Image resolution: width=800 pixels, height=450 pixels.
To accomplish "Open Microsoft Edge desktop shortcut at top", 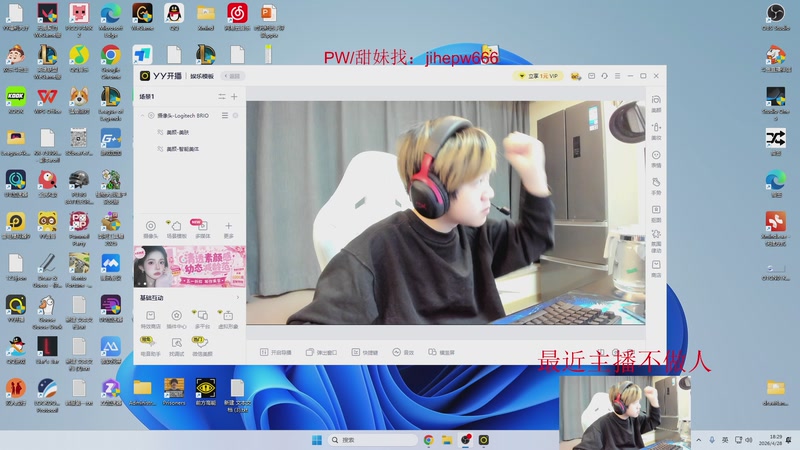I will (x=111, y=20).
